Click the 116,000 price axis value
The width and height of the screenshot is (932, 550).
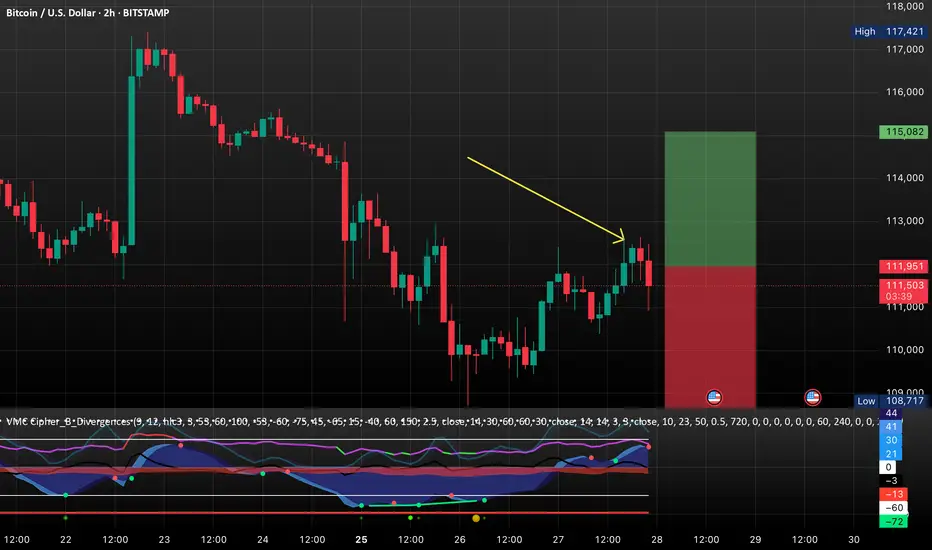click(905, 92)
